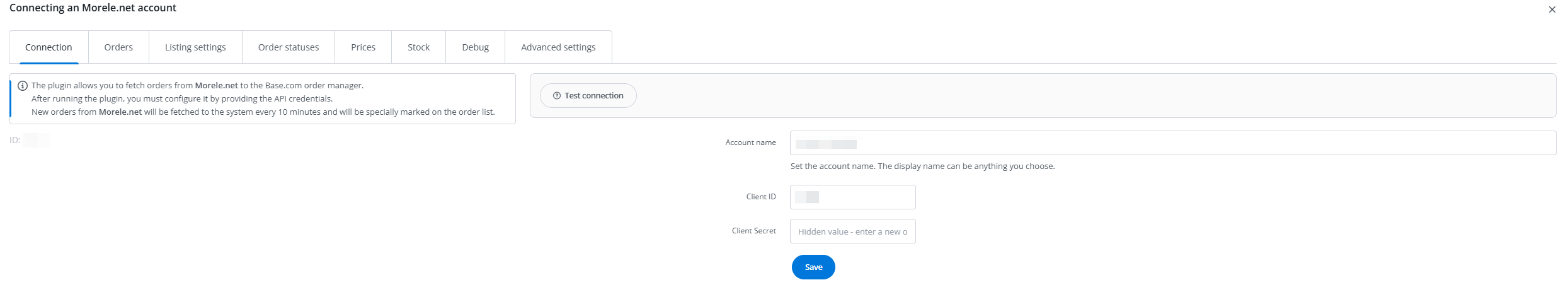Click the Client Secret hidden value field
The height and width of the screenshot is (304, 1568).
click(x=852, y=231)
